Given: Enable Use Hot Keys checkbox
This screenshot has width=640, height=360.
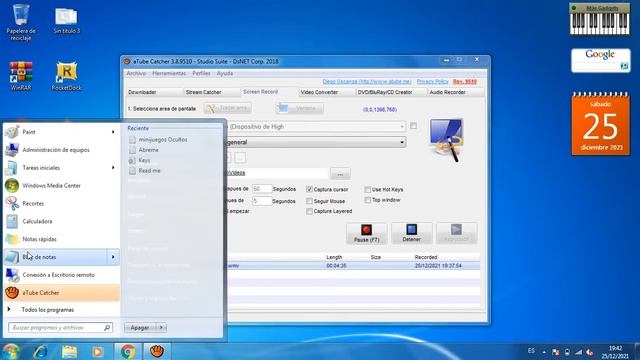Looking at the screenshot, I should [x=367, y=189].
